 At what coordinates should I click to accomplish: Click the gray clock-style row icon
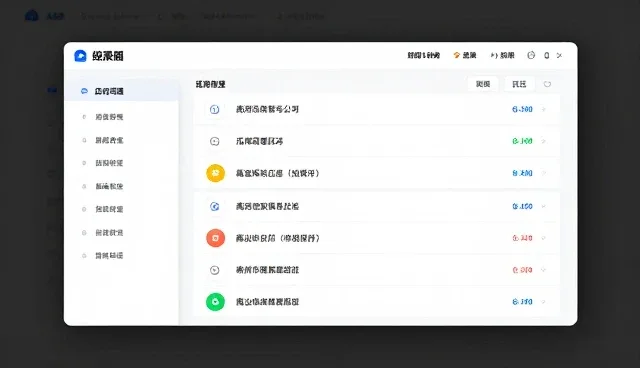tap(215, 270)
